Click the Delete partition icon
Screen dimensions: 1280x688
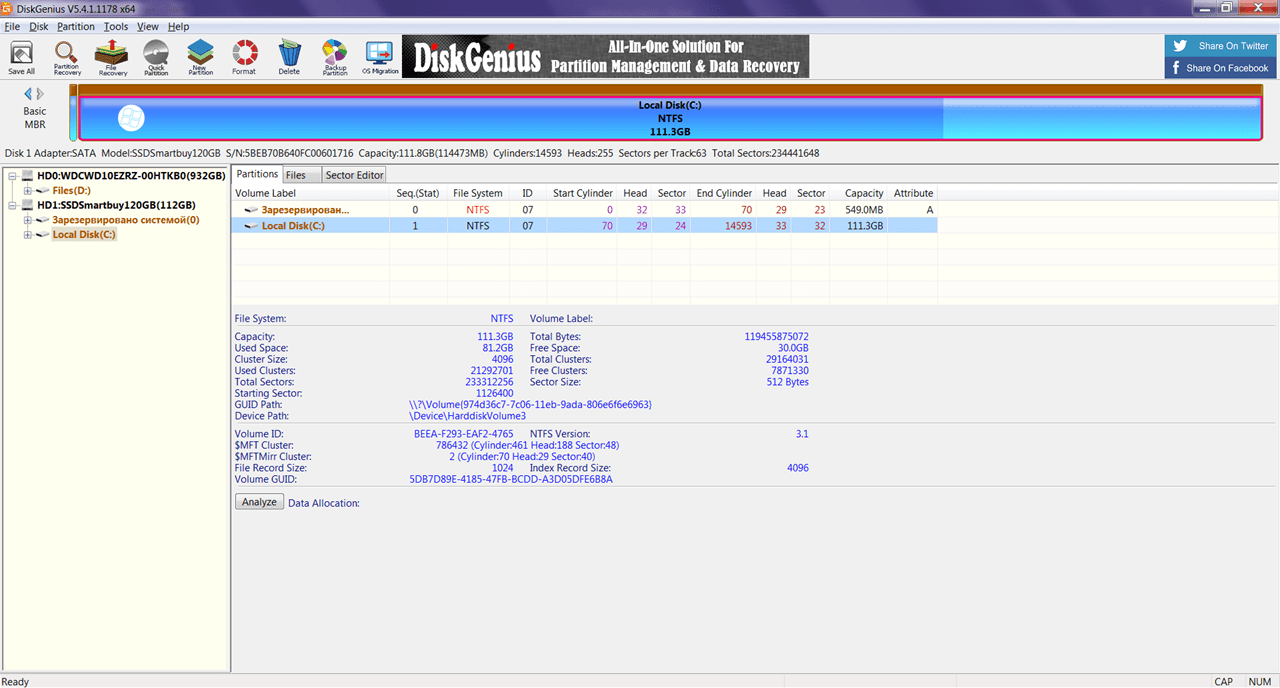(x=289, y=58)
